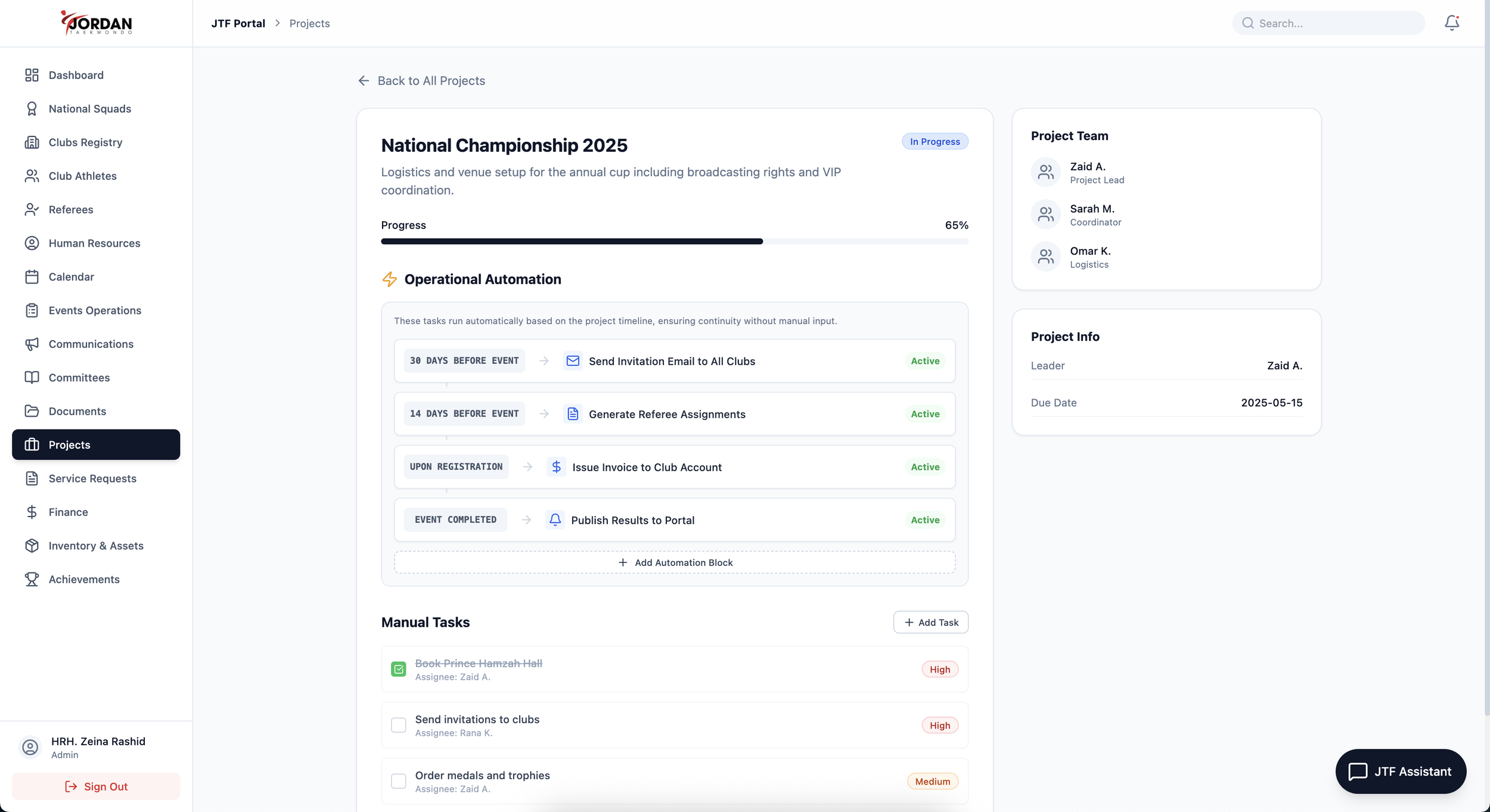Viewport: 1490px width, 812px height.
Task: Click the Add Automation Block button
Action: (x=674, y=562)
